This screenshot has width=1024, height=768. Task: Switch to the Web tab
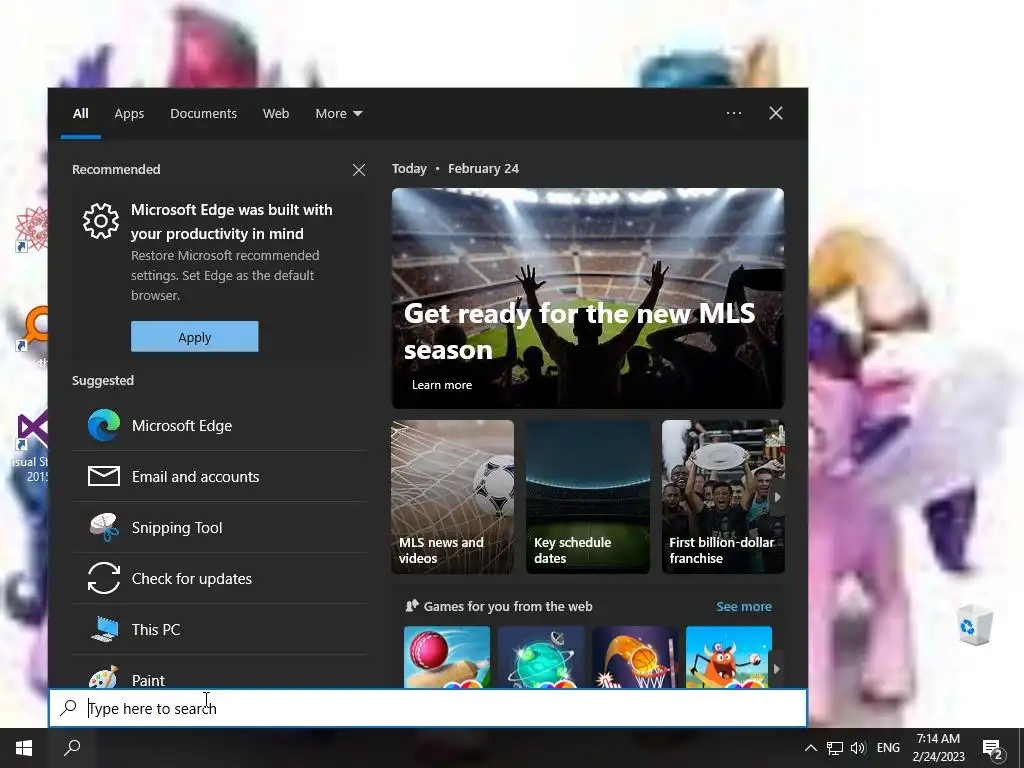276,114
